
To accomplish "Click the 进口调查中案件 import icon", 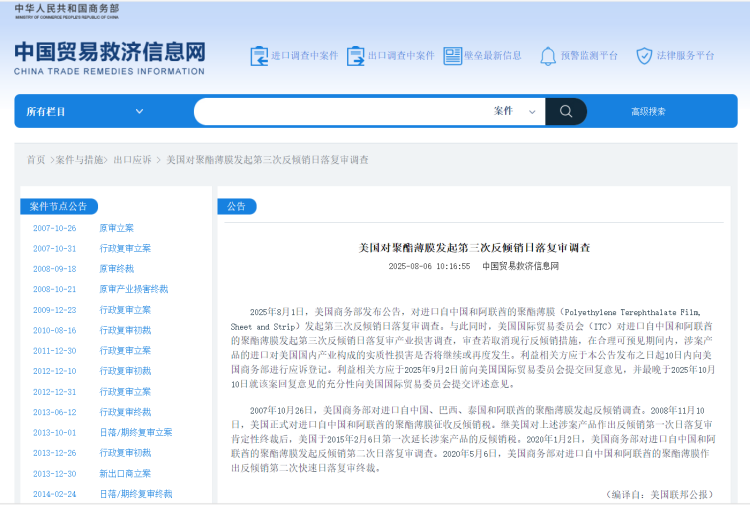I will (259, 56).
